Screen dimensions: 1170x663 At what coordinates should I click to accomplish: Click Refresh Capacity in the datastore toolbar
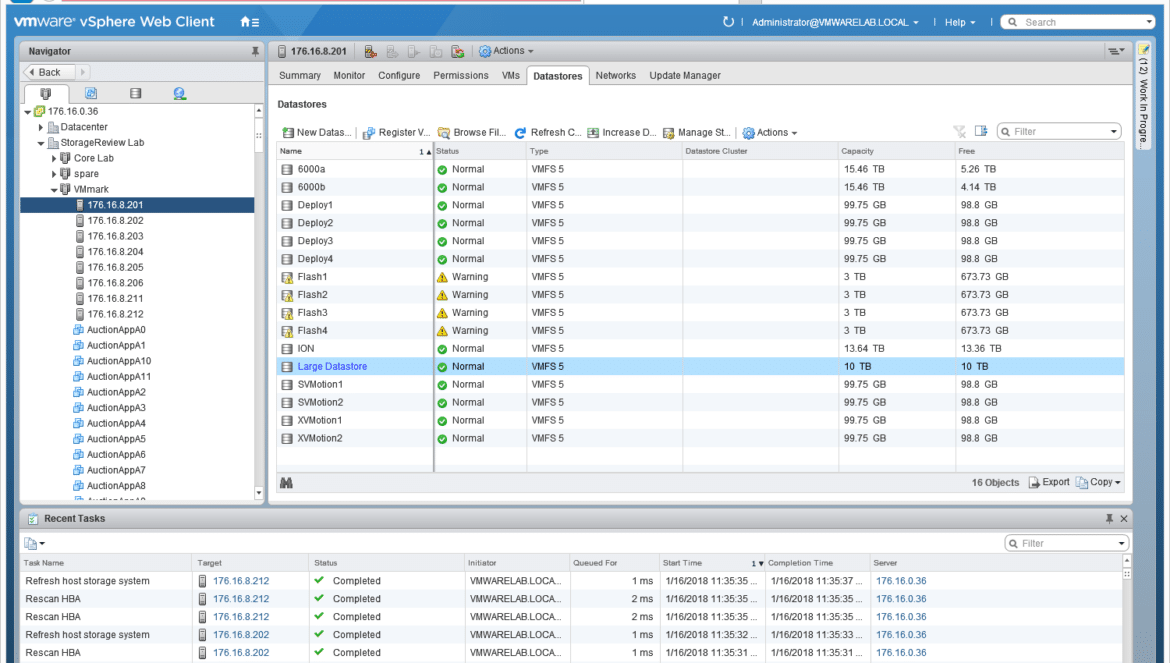tap(548, 133)
